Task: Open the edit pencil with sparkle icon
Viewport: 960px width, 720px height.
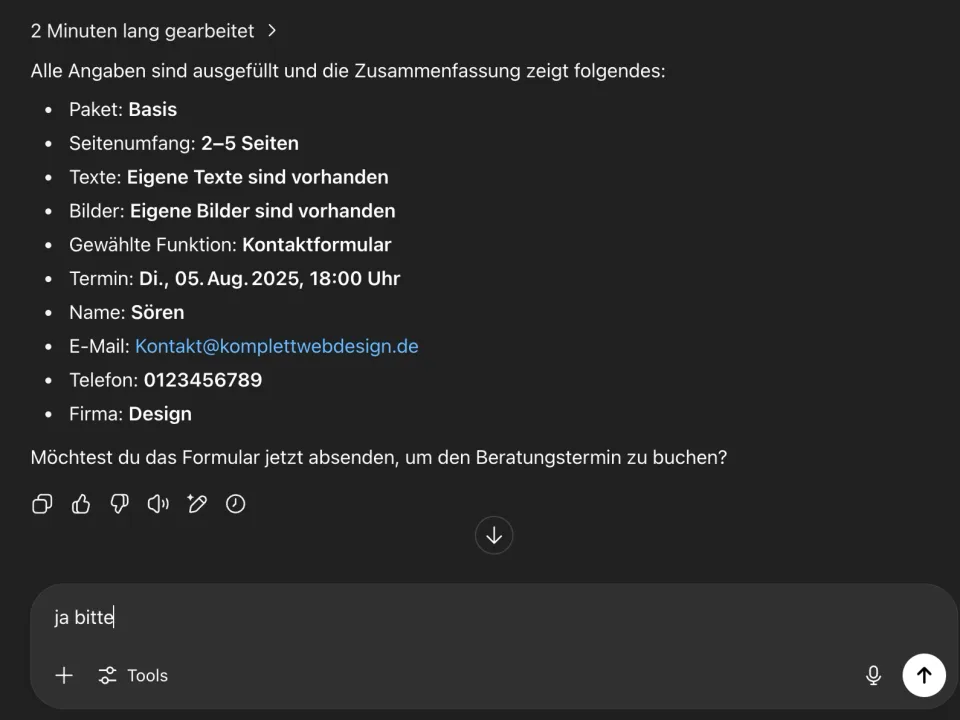Action: click(x=197, y=504)
